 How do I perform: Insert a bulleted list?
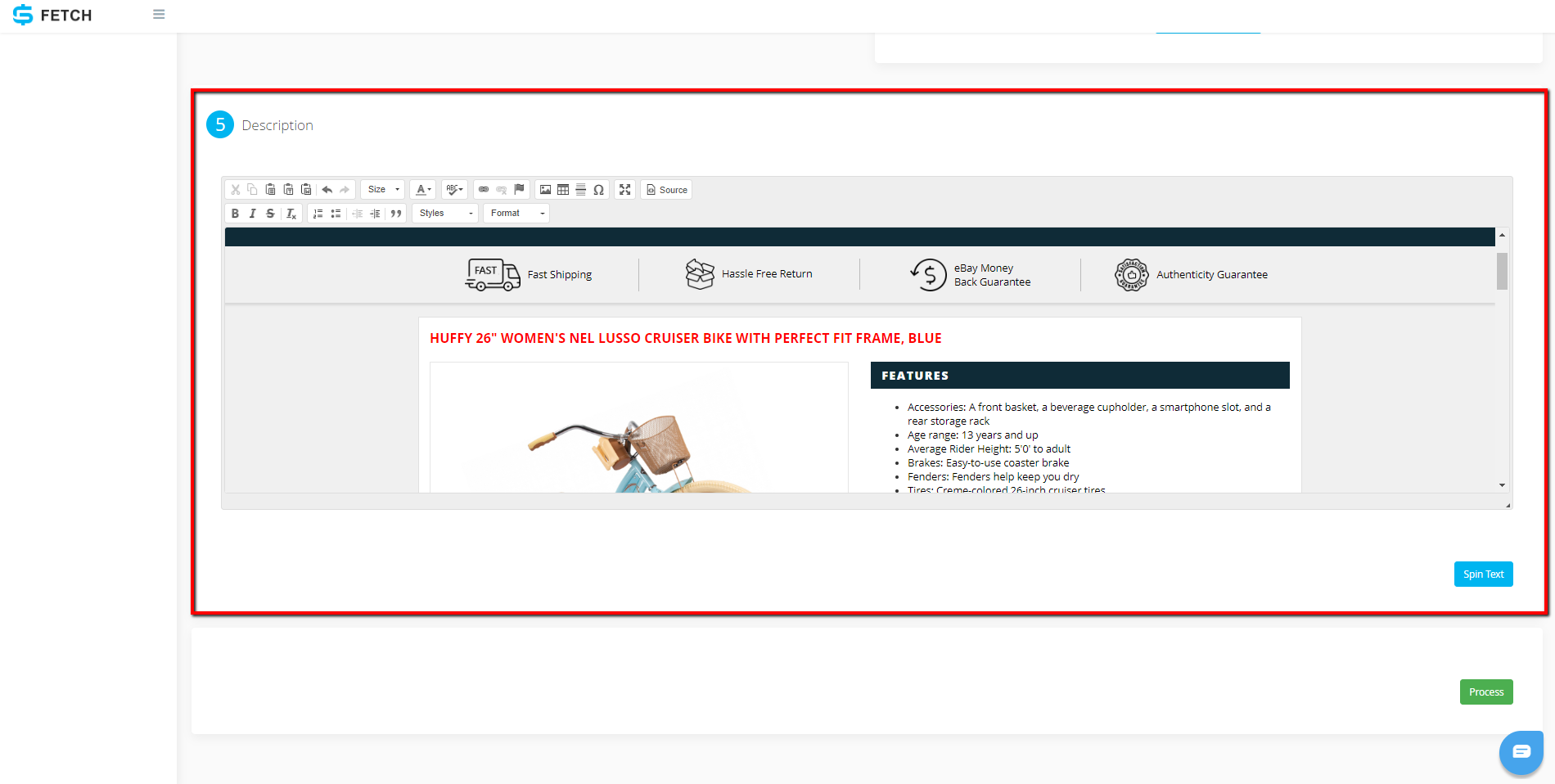coord(336,214)
